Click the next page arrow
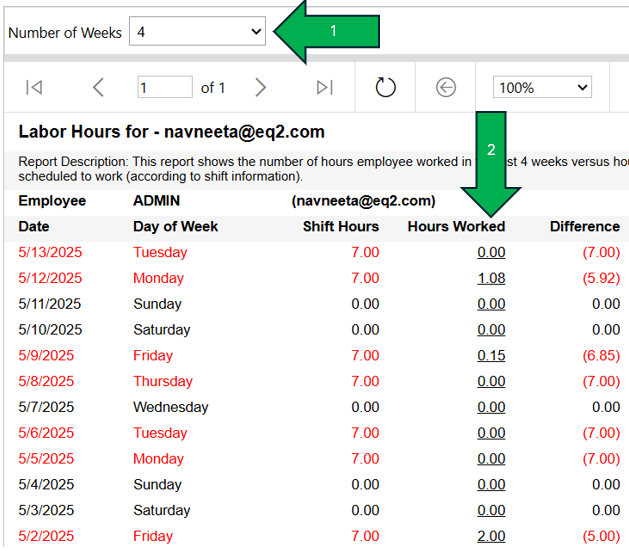This screenshot has width=629, height=551. pos(261,88)
